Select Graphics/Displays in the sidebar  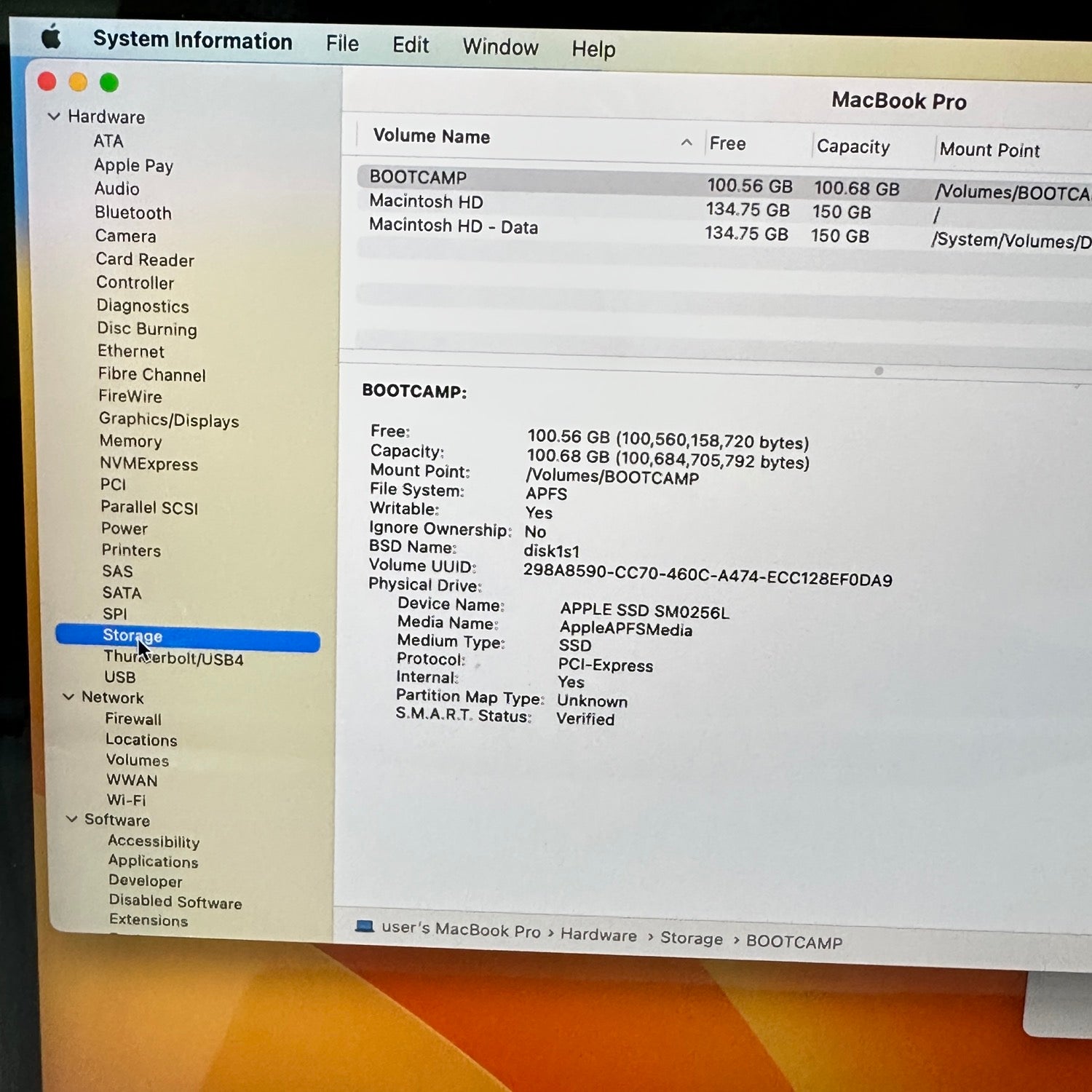click(169, 420)
